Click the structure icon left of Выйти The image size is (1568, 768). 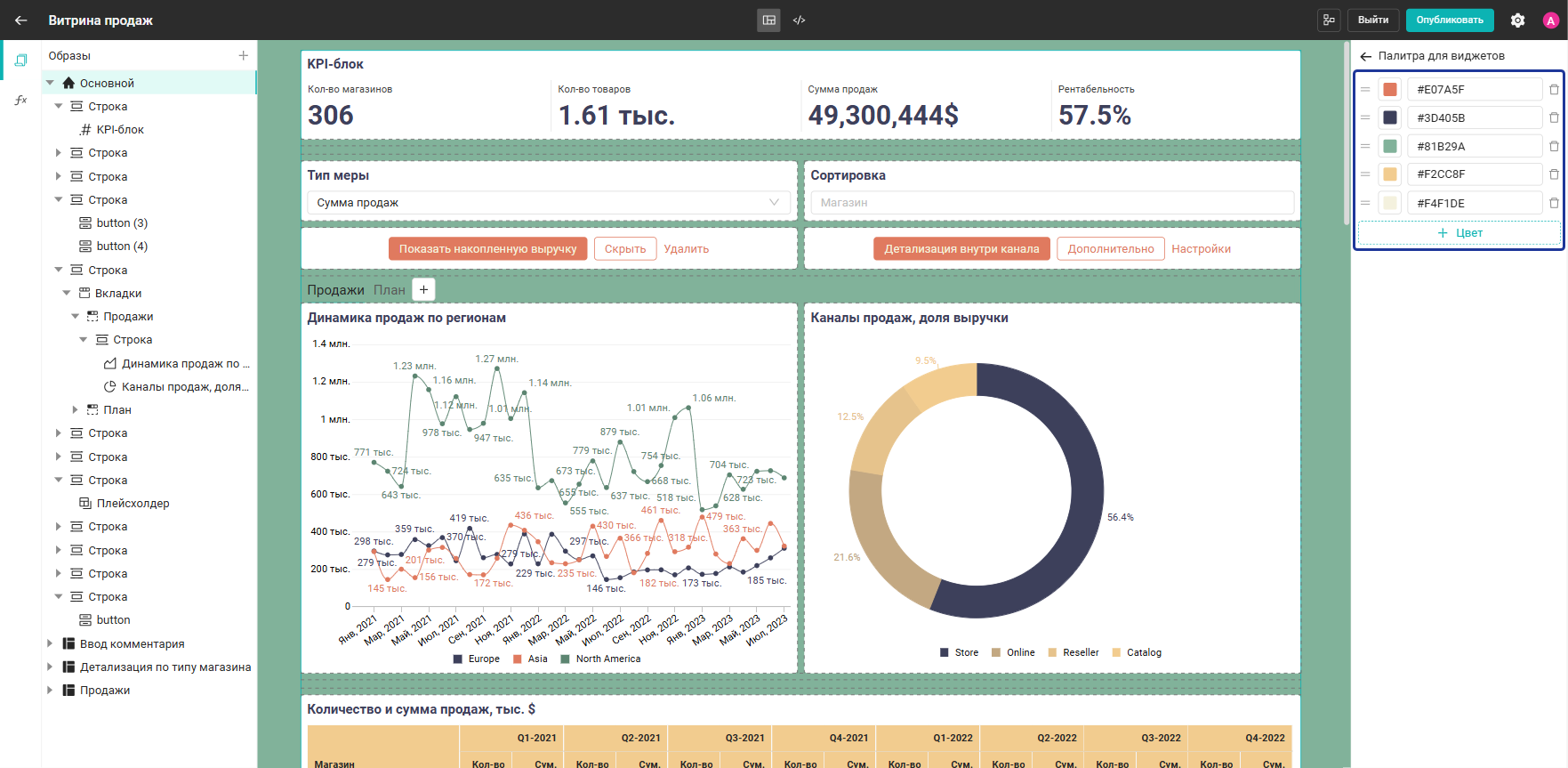point(1329,20)
